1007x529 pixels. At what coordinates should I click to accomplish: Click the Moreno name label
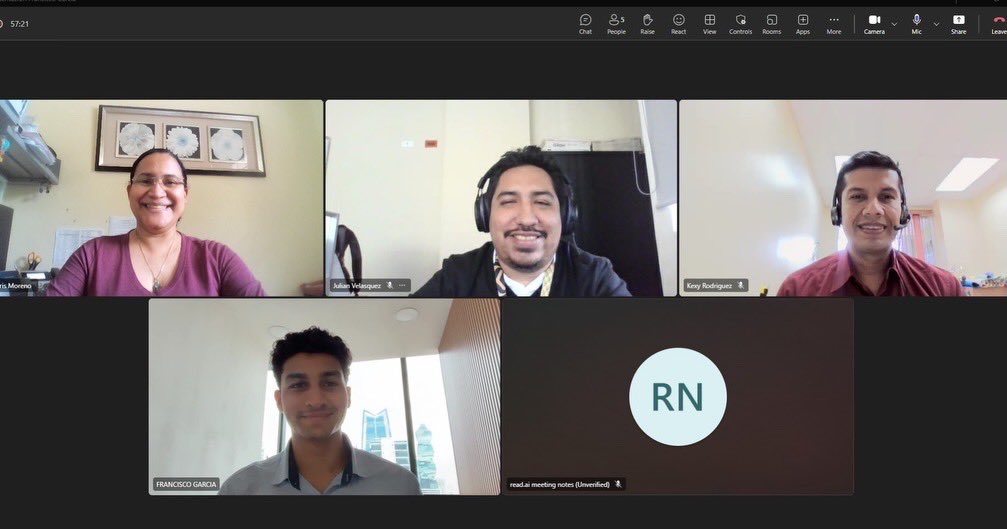pos(16,286)
